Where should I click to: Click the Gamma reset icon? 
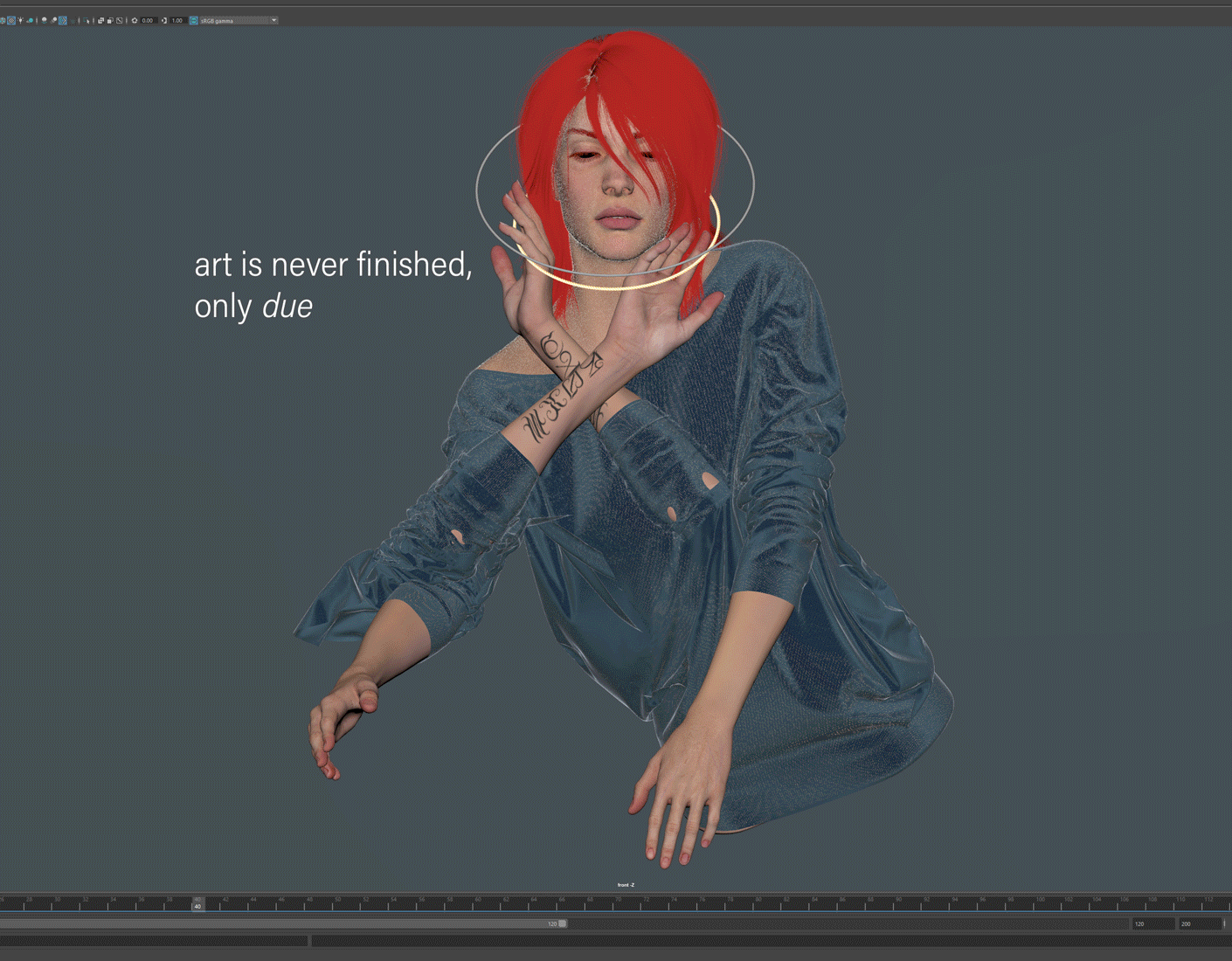pyautogui.click(x=163, y=20)
